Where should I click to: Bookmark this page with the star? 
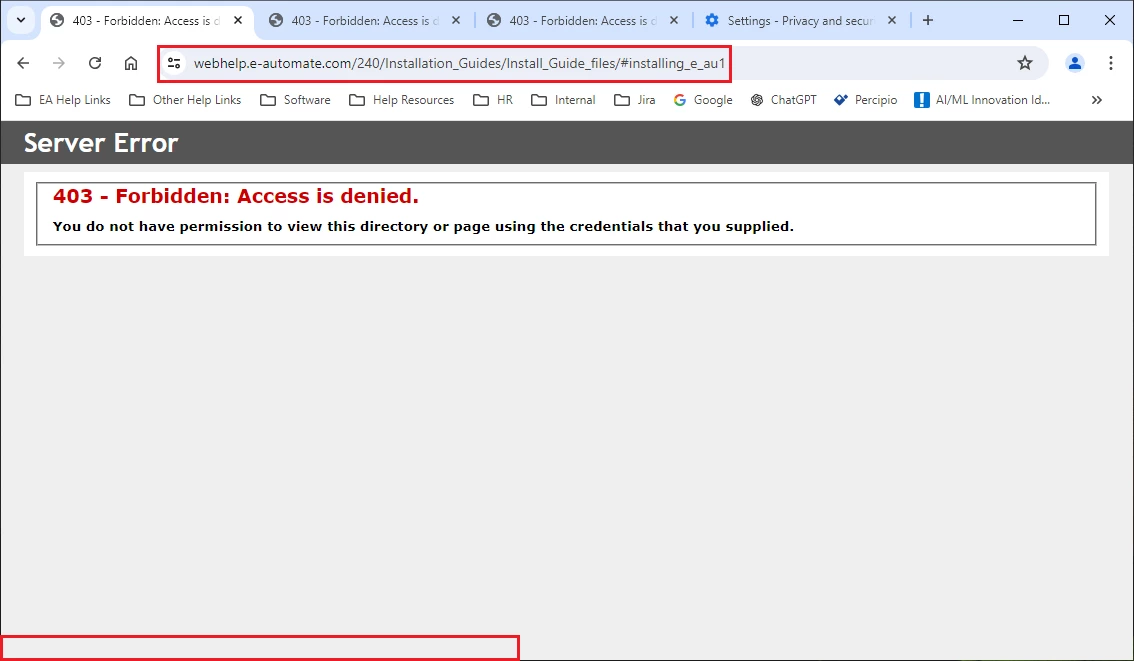tap(1025, 63)
